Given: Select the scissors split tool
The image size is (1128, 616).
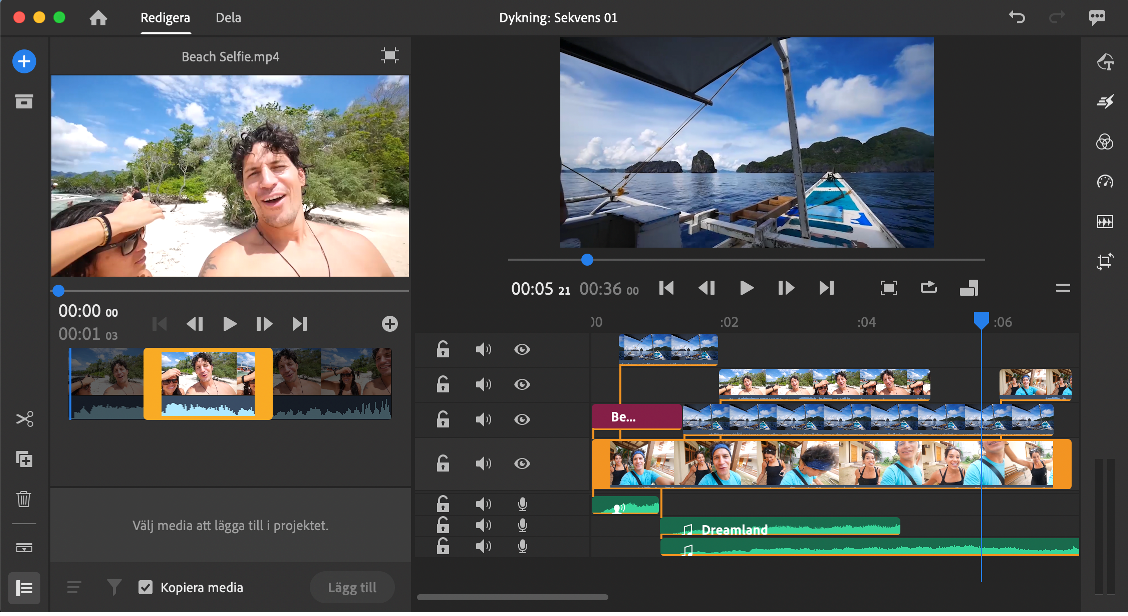Looking at the screenshot, I should (x=24, y=419).
